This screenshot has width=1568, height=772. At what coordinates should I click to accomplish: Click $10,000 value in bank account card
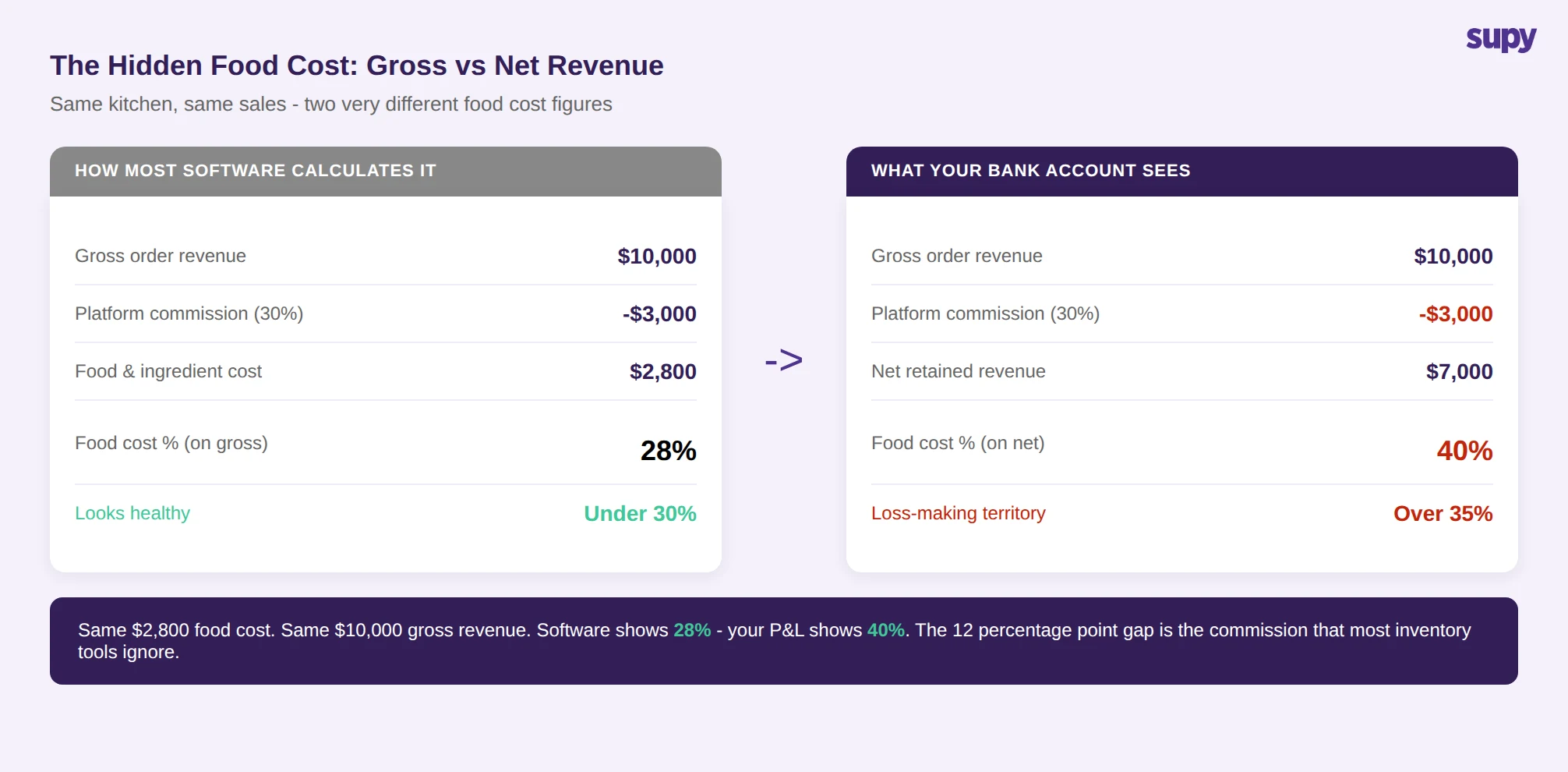(x=1453, y=256)
